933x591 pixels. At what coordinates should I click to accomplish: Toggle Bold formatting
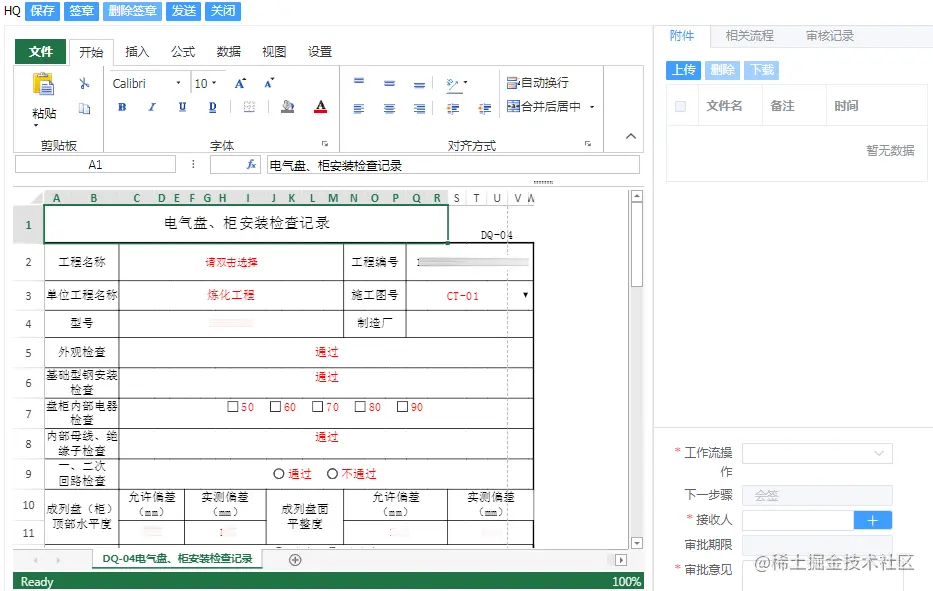click(x=122, y=107)
